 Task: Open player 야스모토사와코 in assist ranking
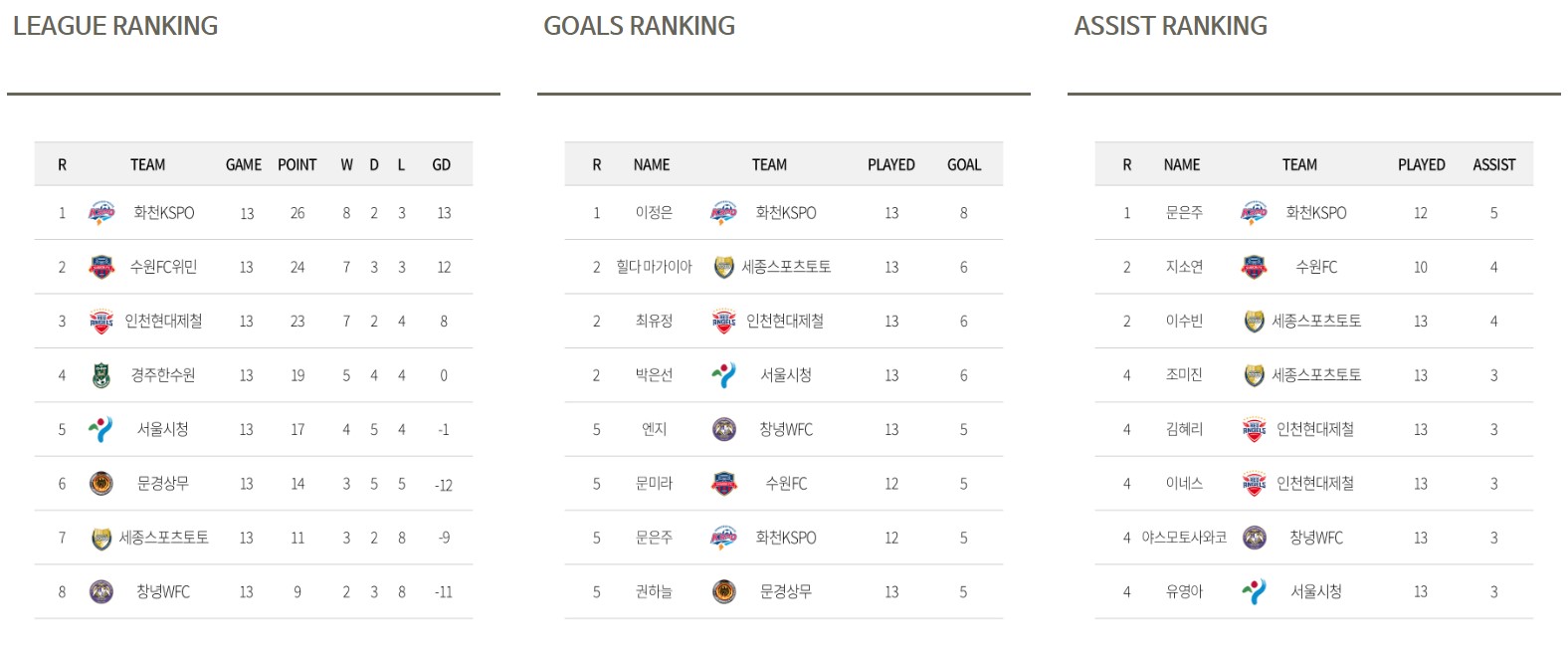(x=1184, y=538)
